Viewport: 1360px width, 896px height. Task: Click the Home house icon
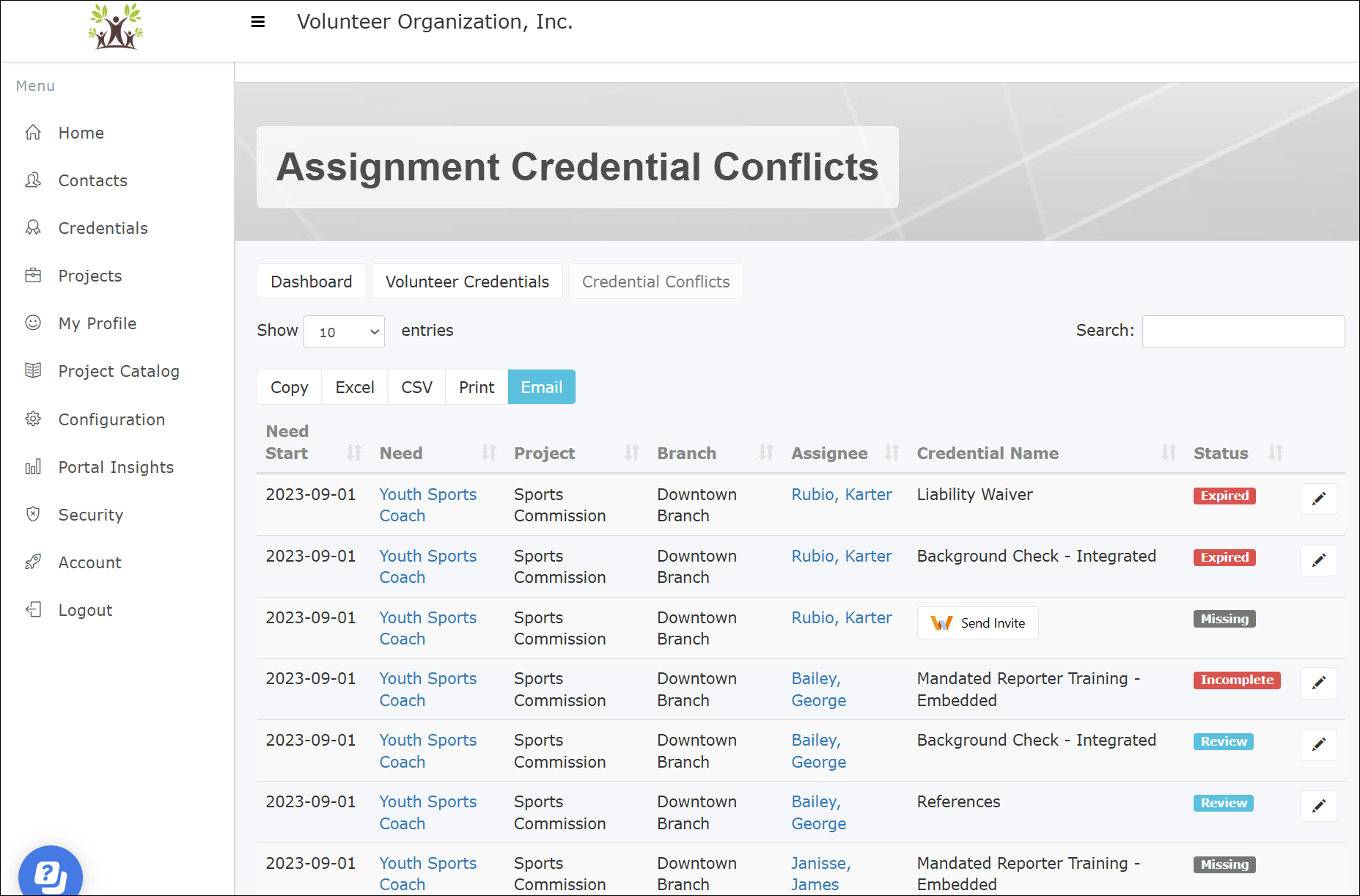[x=33, y=133]
